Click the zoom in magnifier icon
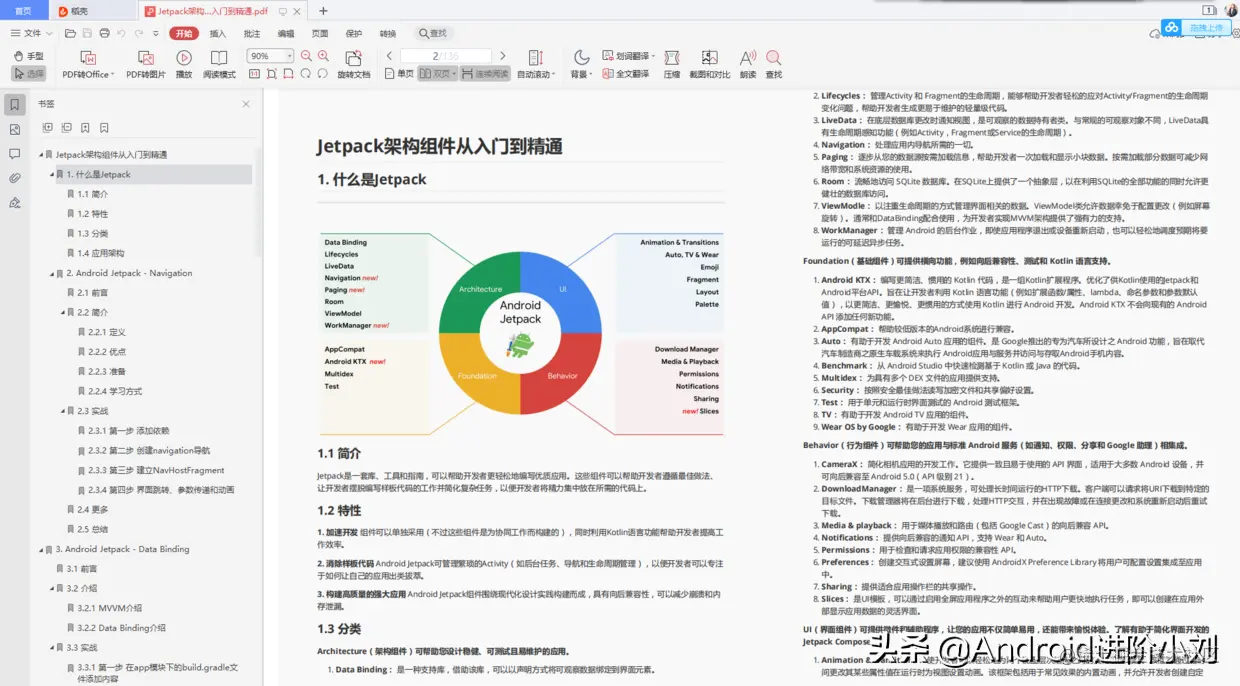This screenshot has width=1240, height=686. [323, 57]
